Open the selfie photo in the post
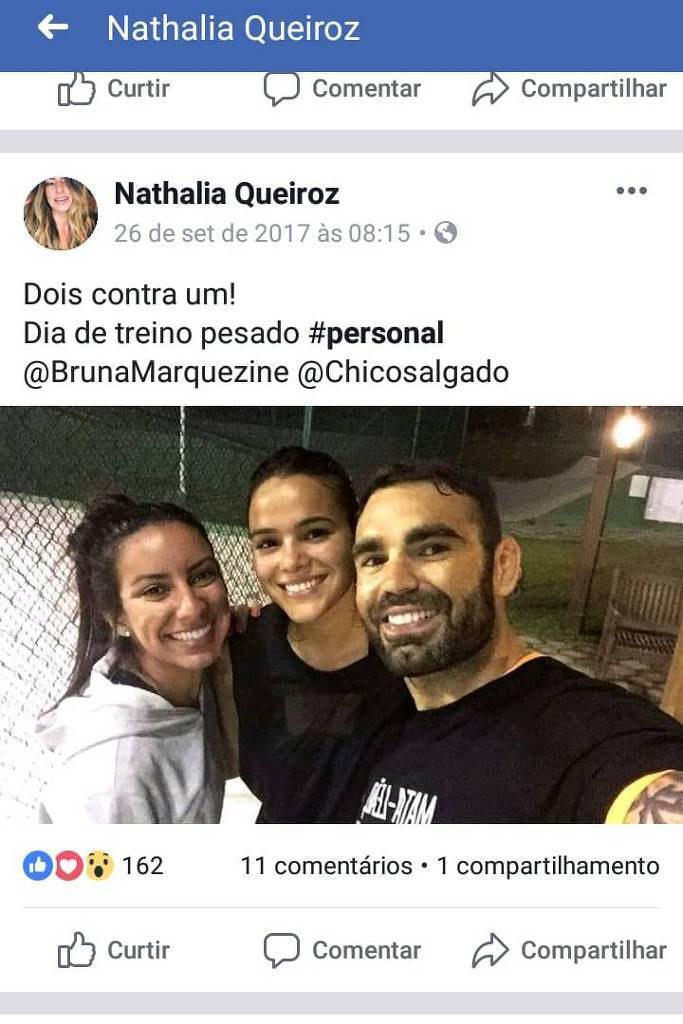683x1024 pixels. (x=342, y=615)
